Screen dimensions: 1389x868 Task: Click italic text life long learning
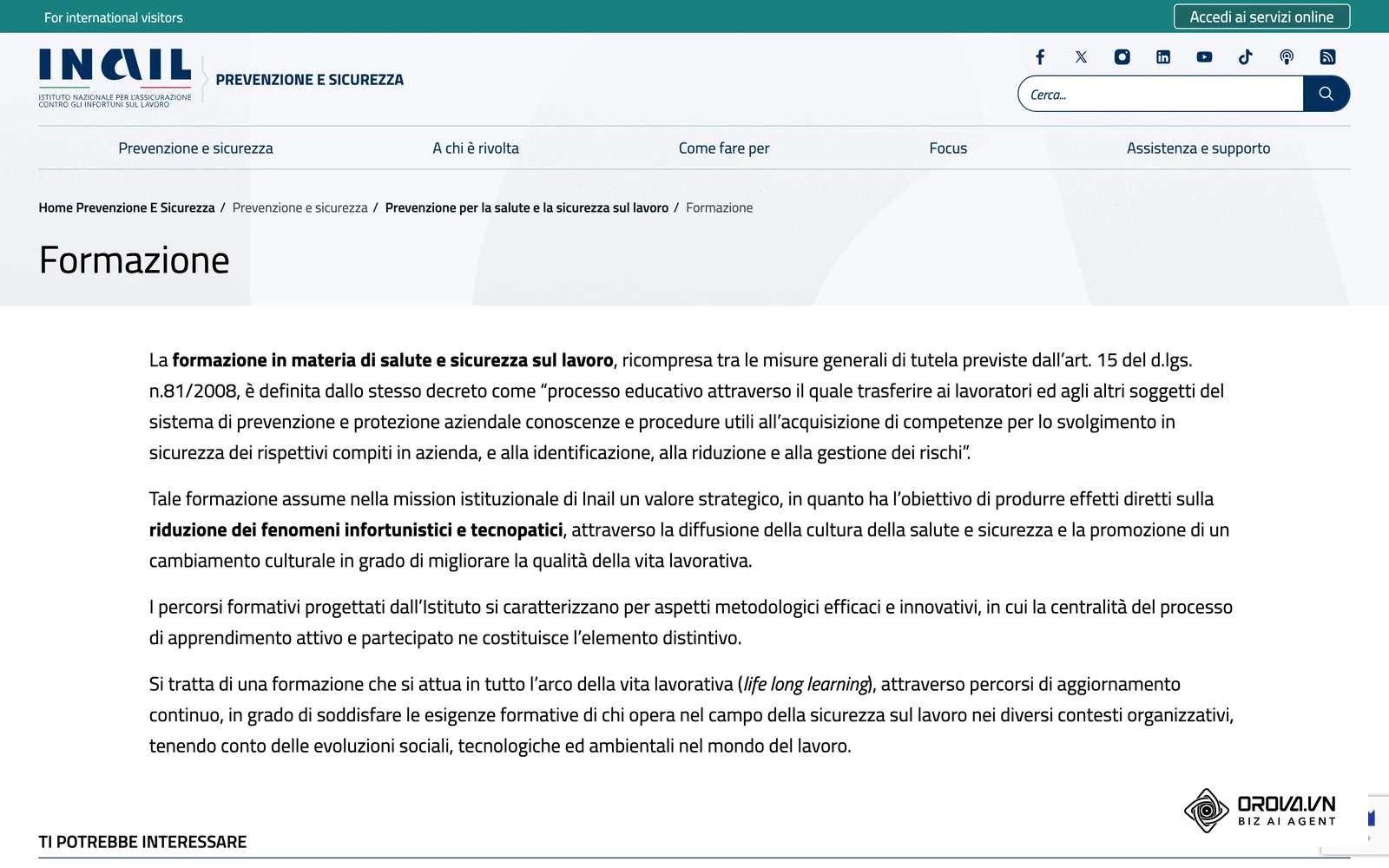[x=806, y=684]
